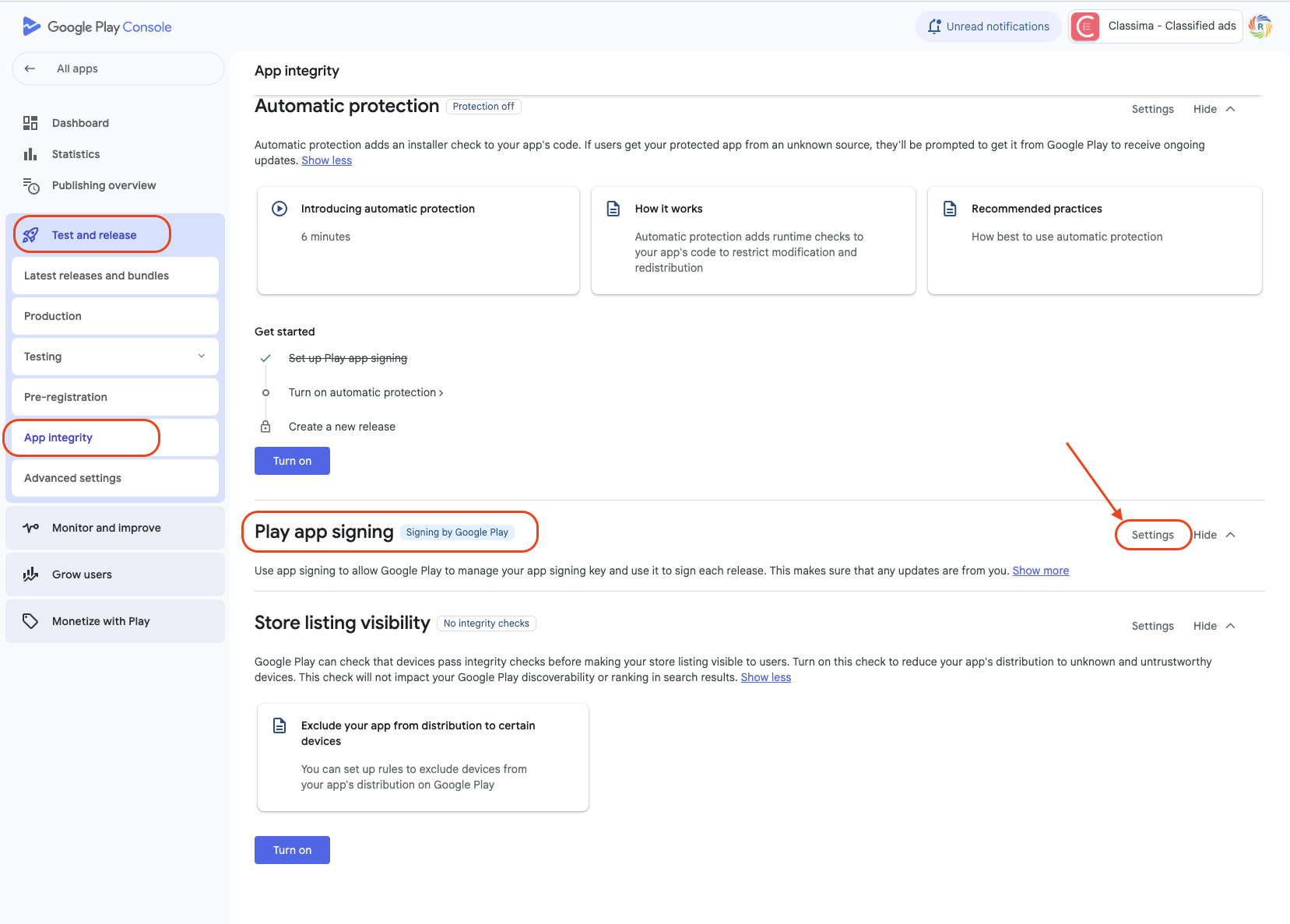Open Dashboard via its grid icon

(30, 123)
